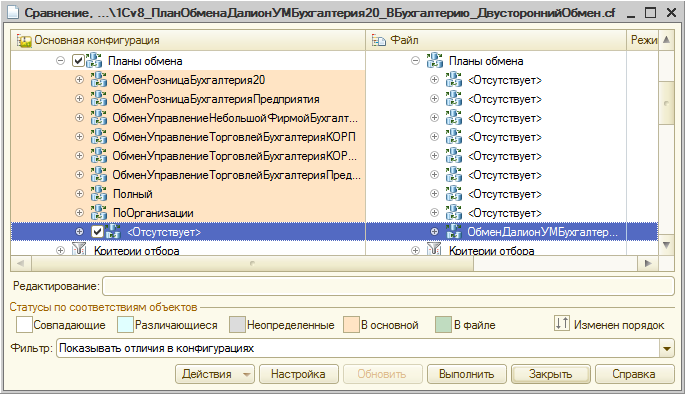Select ОбменРозницаБухгалтерияПредприятия in the tree
This screenshot has width=685, height=394.
pos(216,99)
